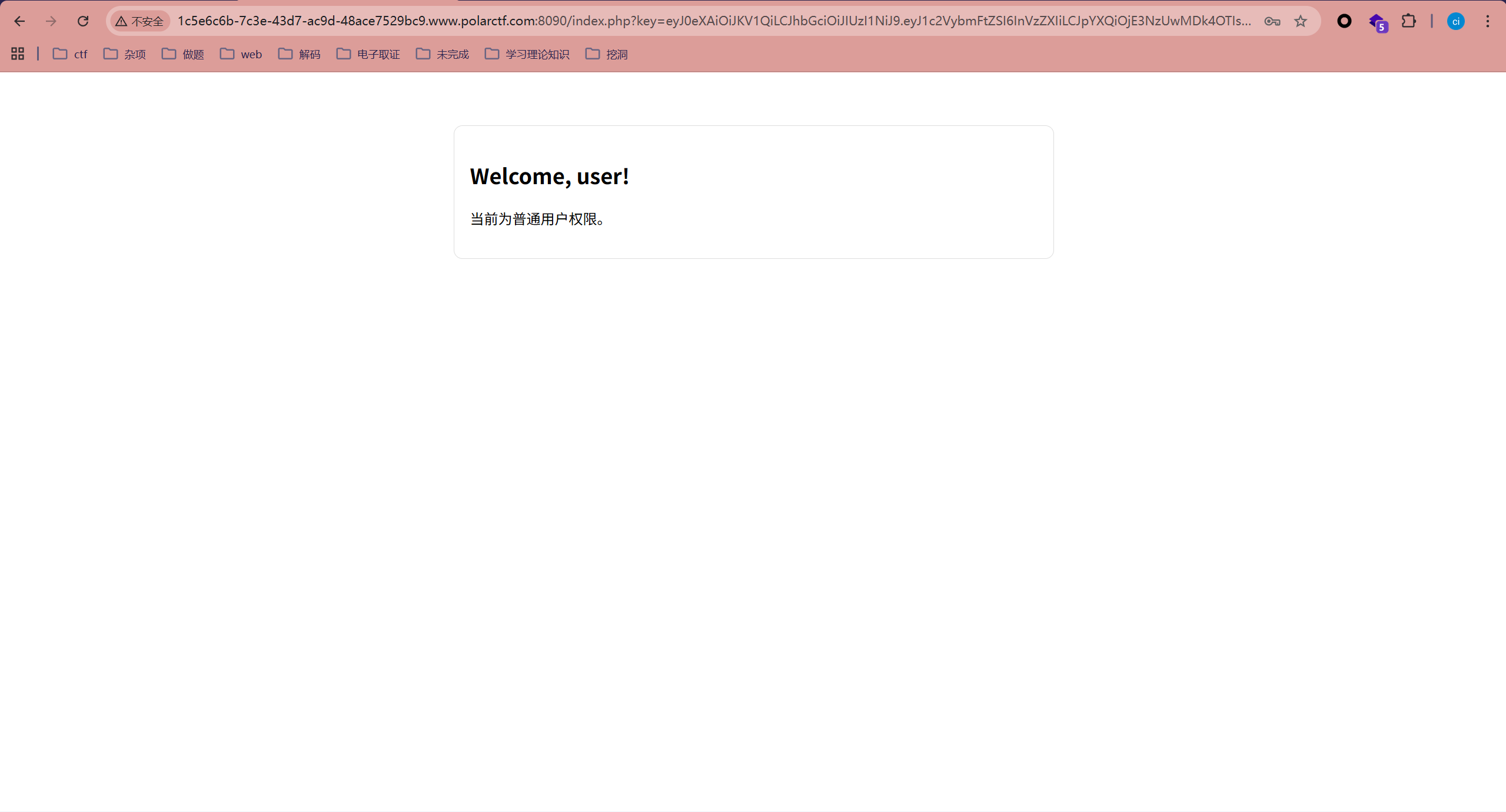Image resolution: width=1506 pixels, height=812 pixels.
Task: Bookmark this page with star icon
Action: (1301, 21)
